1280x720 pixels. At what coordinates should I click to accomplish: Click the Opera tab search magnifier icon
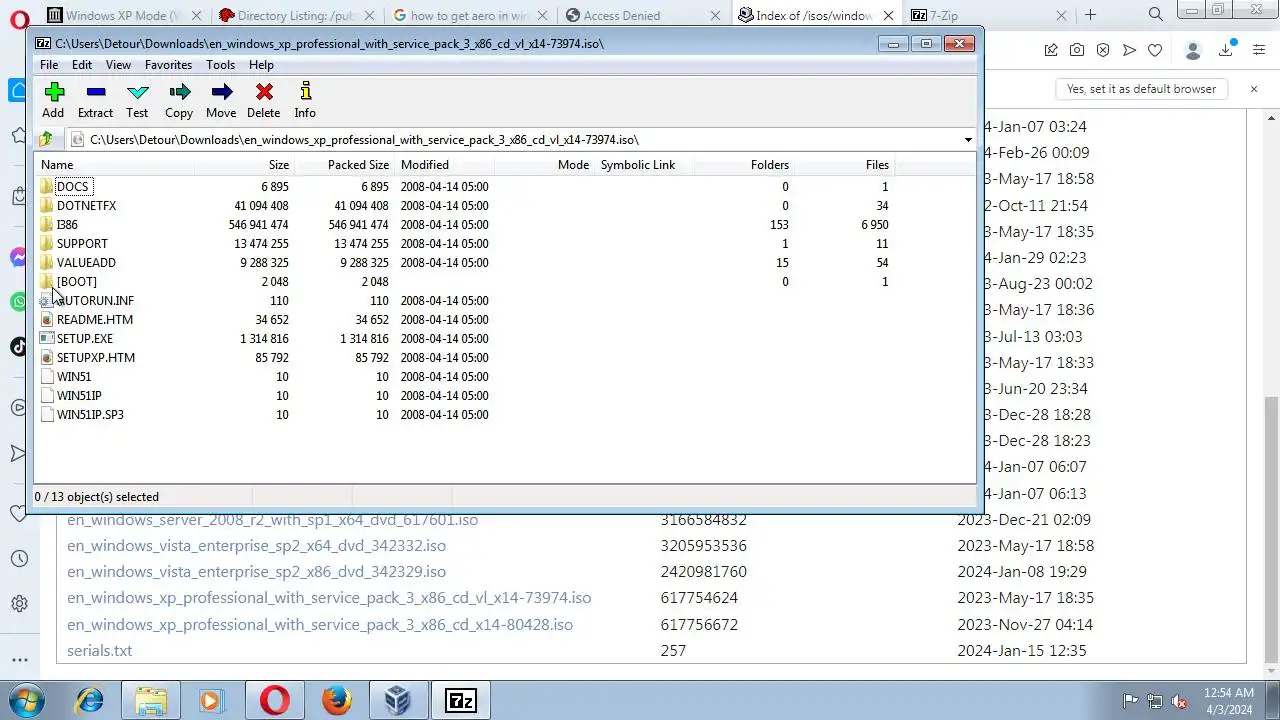coord(1155,14)
